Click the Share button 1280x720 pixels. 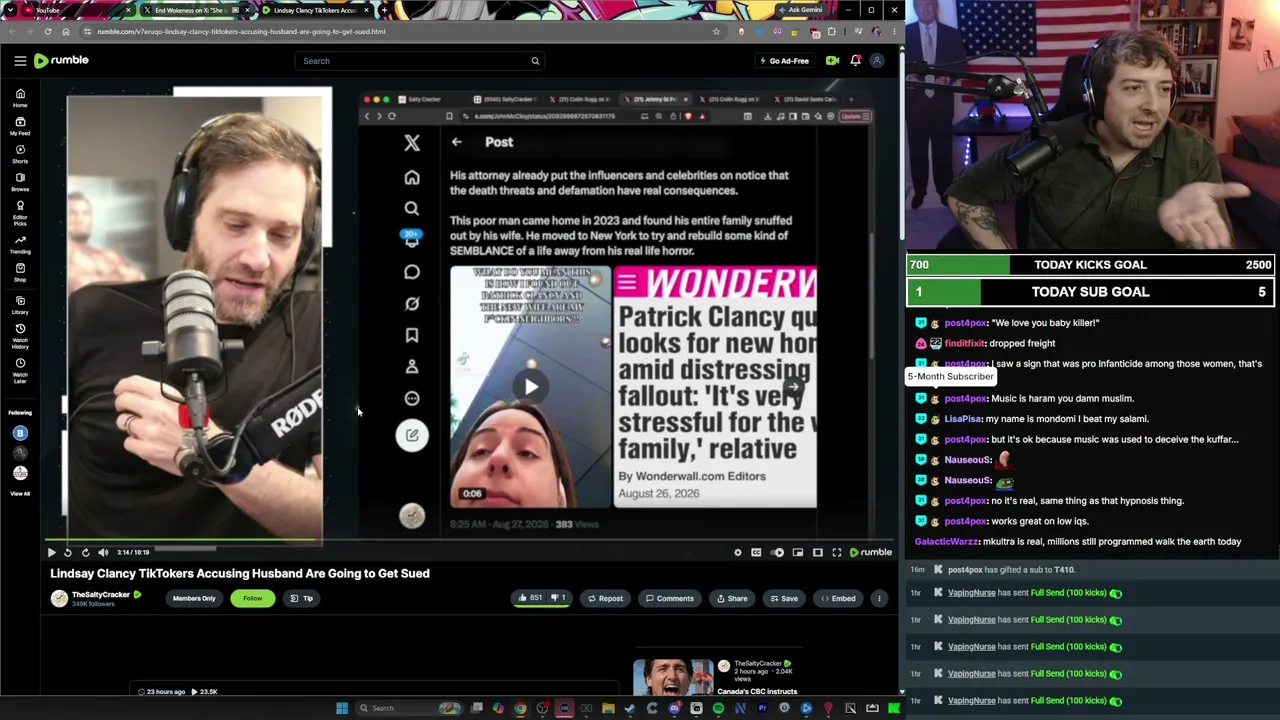pos(731,598)
